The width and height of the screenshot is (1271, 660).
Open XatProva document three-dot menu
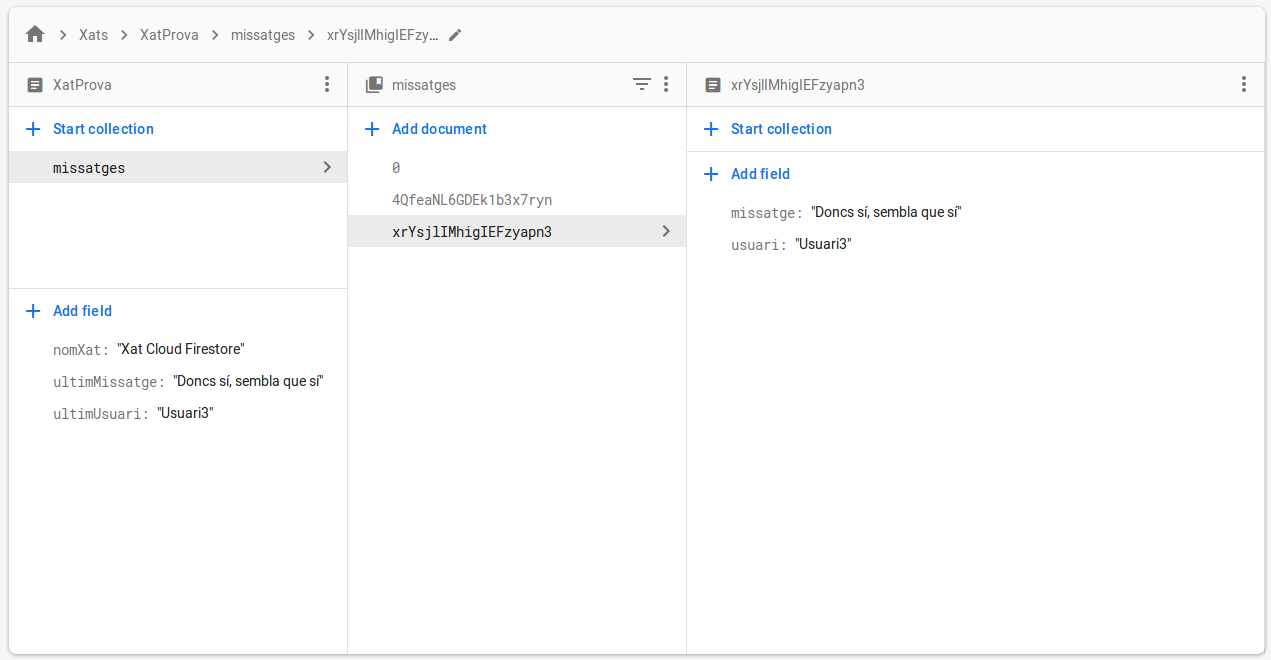[326, 85]
